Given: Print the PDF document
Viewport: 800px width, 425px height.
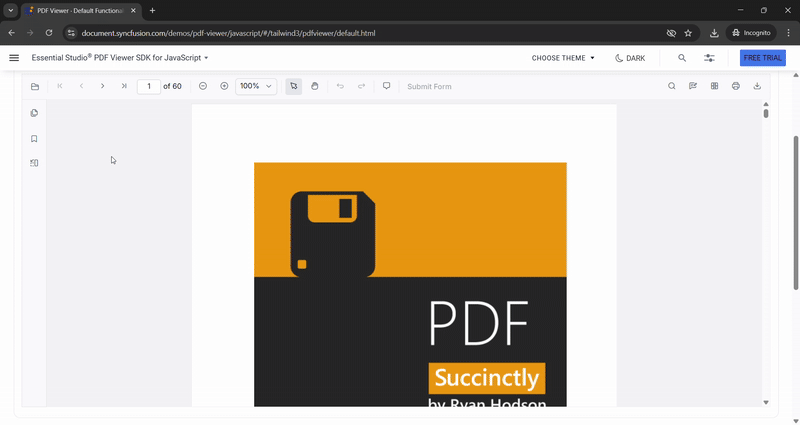Looking at the screenshot, I should coord(735,87).
